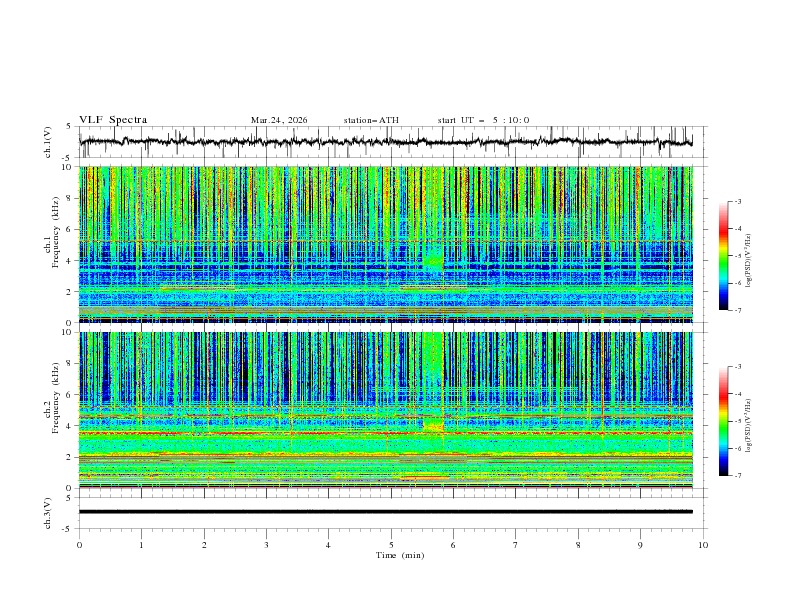792x612 pixels.
Task: Click the ch.2 spectrogram color scale bar
Action: 724,421
